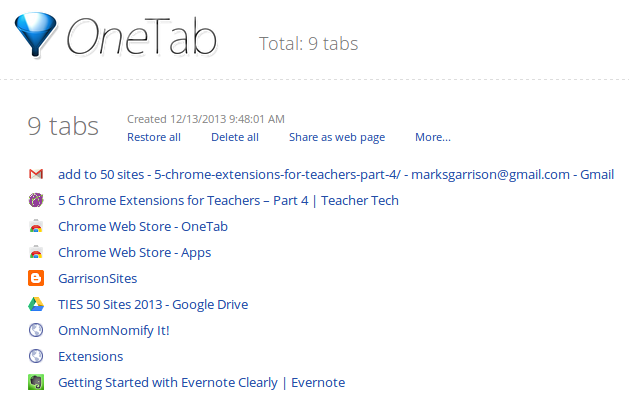Click the Chrome Web Store Apps favicon

tap(36, 252)
